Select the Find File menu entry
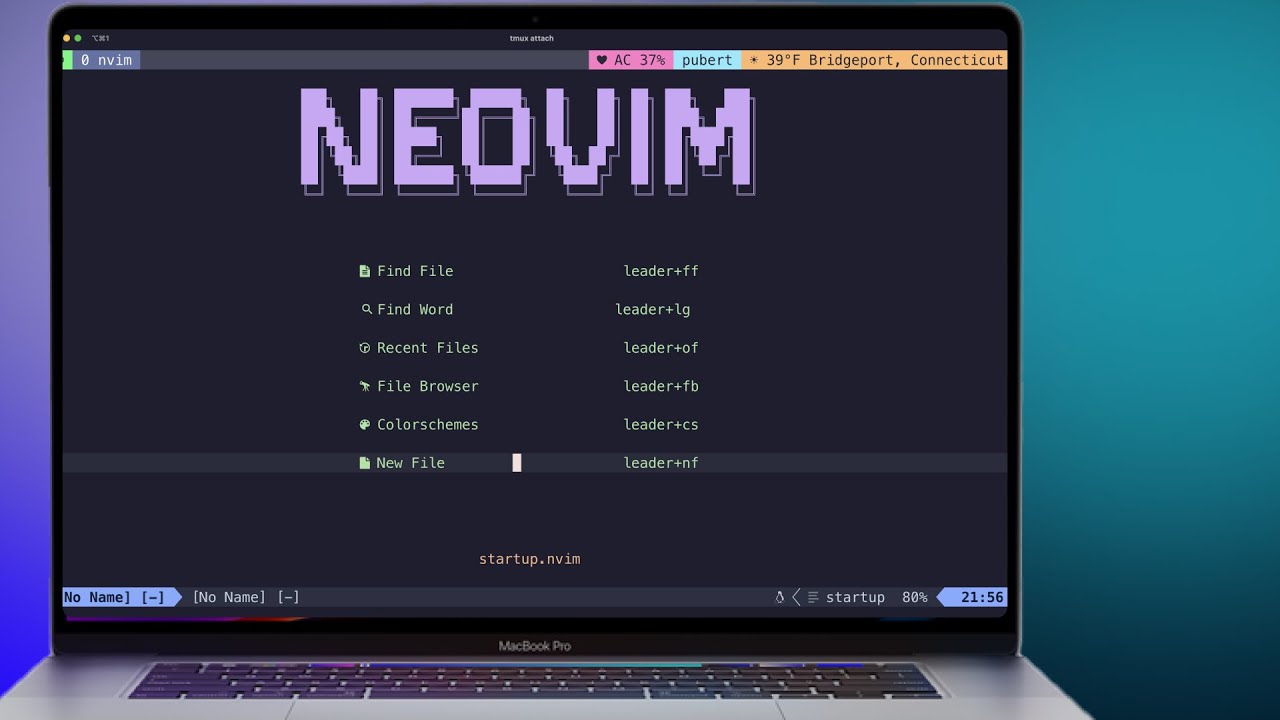The image size is (1280, 720). point(415,271)
